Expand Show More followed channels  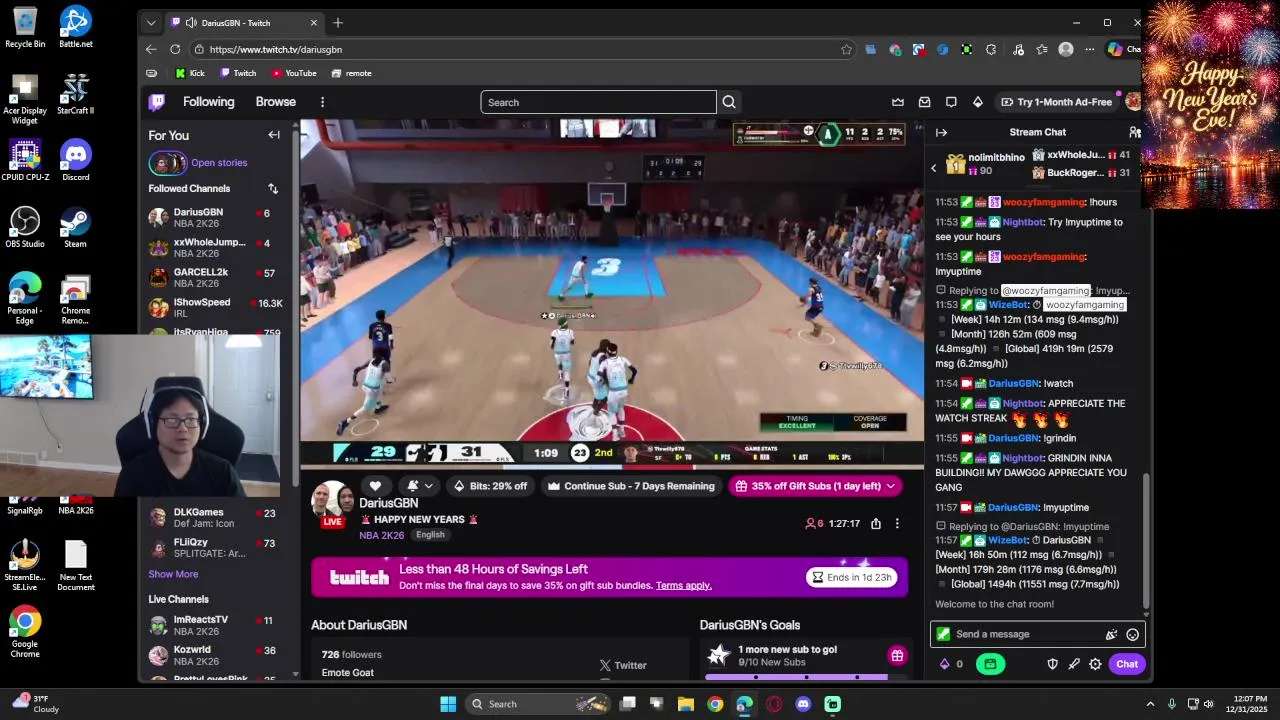coord(173,574)
